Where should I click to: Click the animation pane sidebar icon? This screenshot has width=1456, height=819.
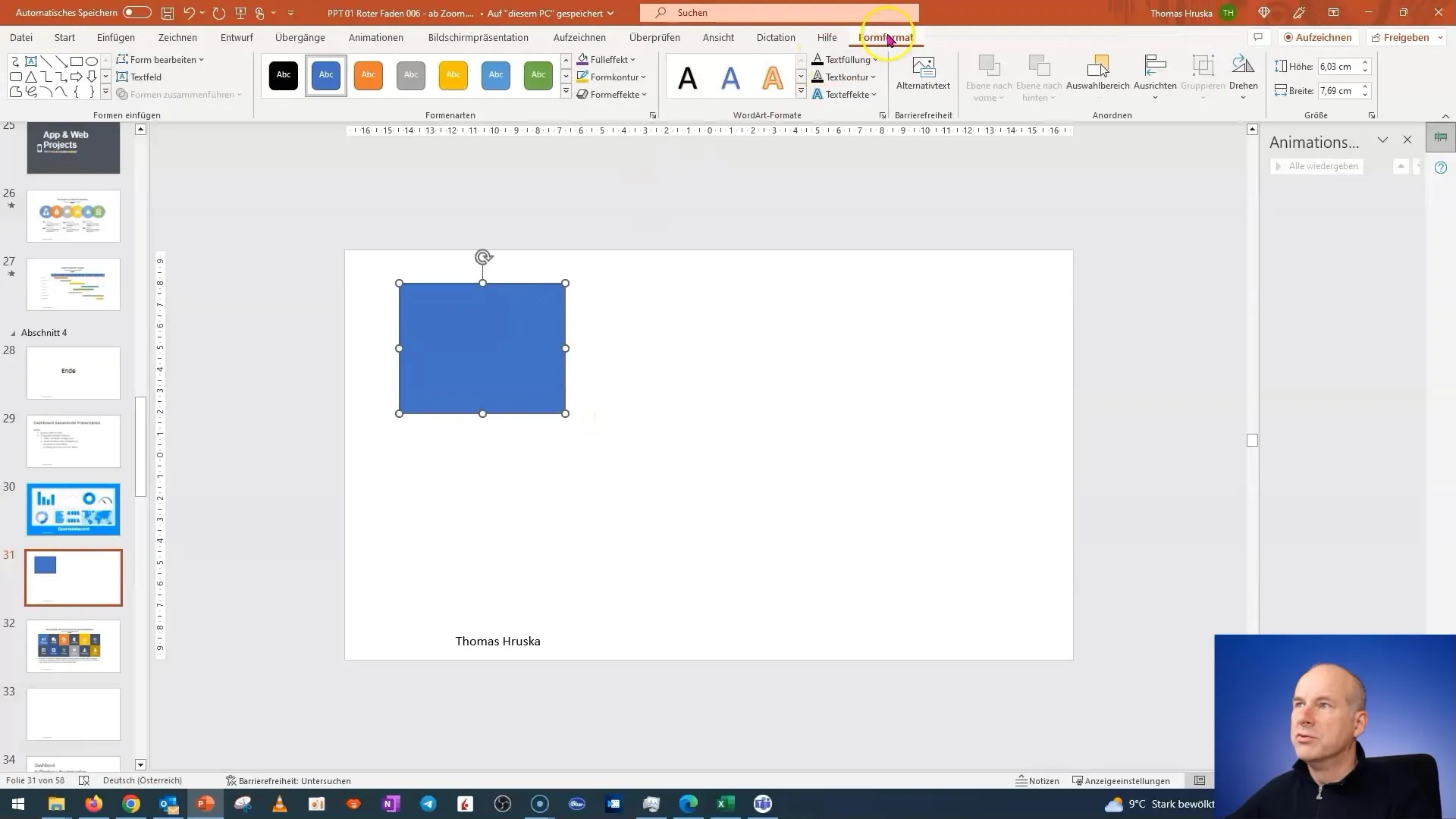(x=1441, y=137)
